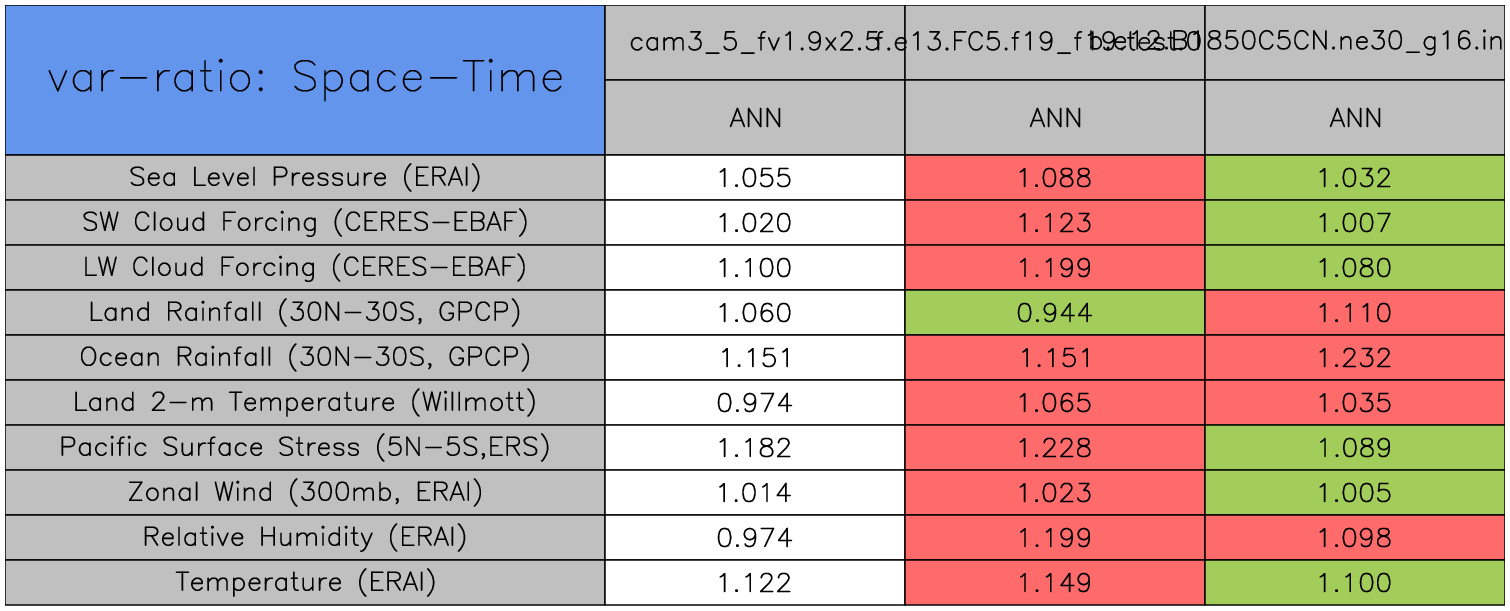Click the var-ratio: Space-Time title cell
Viewport: 1510px width, 611px height.
coord(305,80)
